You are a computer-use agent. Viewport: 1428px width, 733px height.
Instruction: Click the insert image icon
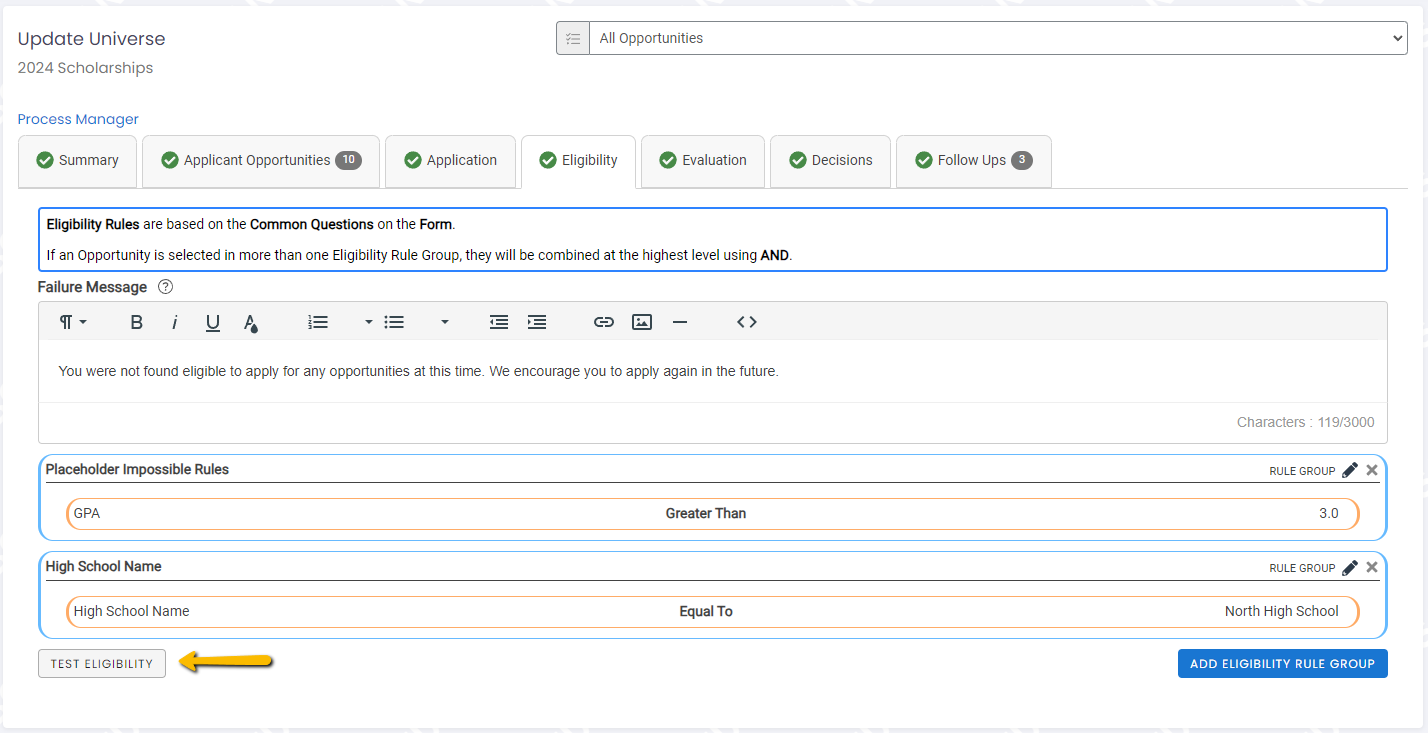(x=642, y=322)
